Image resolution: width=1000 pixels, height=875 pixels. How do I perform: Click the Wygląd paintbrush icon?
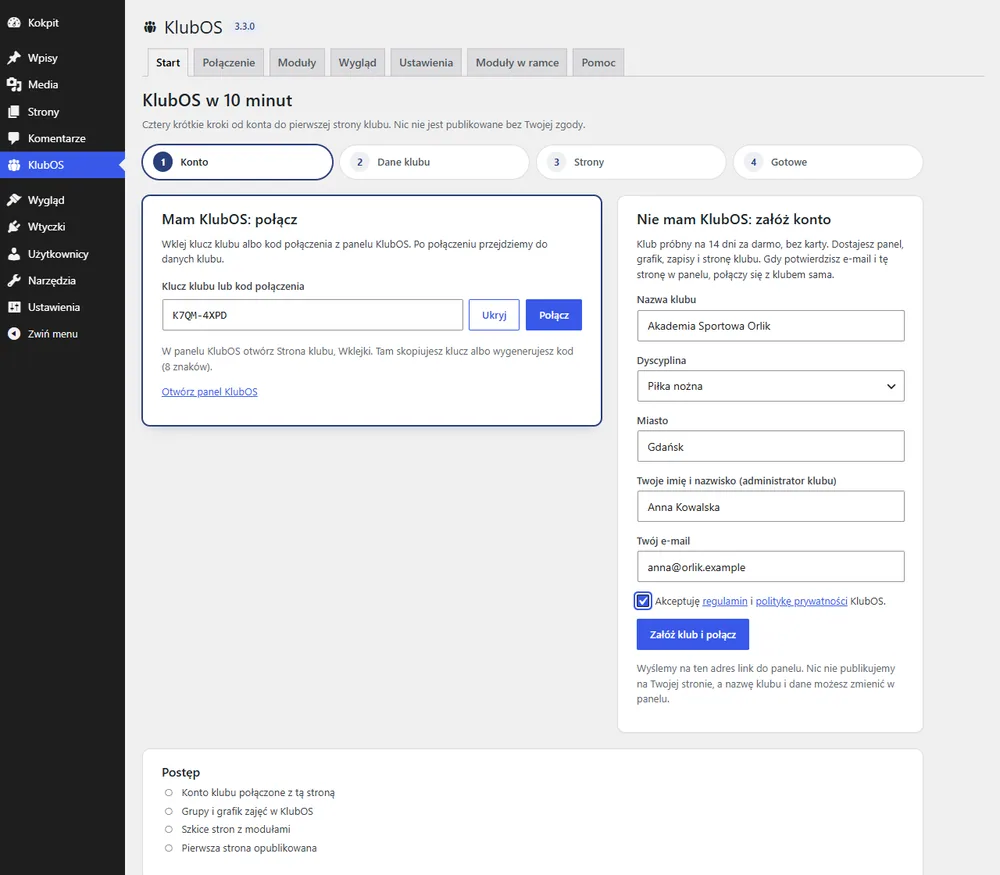(14, 200)
